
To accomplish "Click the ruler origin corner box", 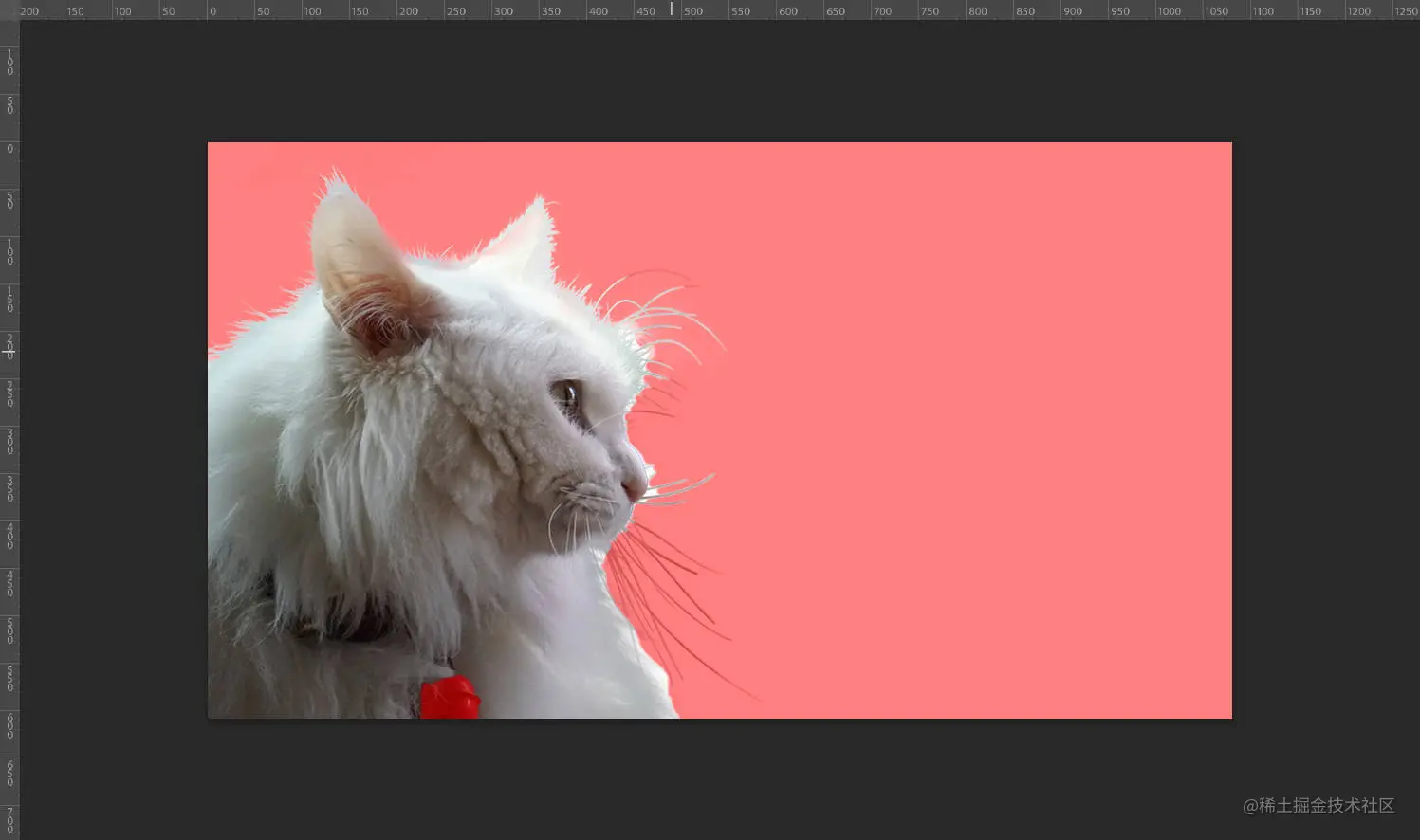I will (x=9, y=9).
